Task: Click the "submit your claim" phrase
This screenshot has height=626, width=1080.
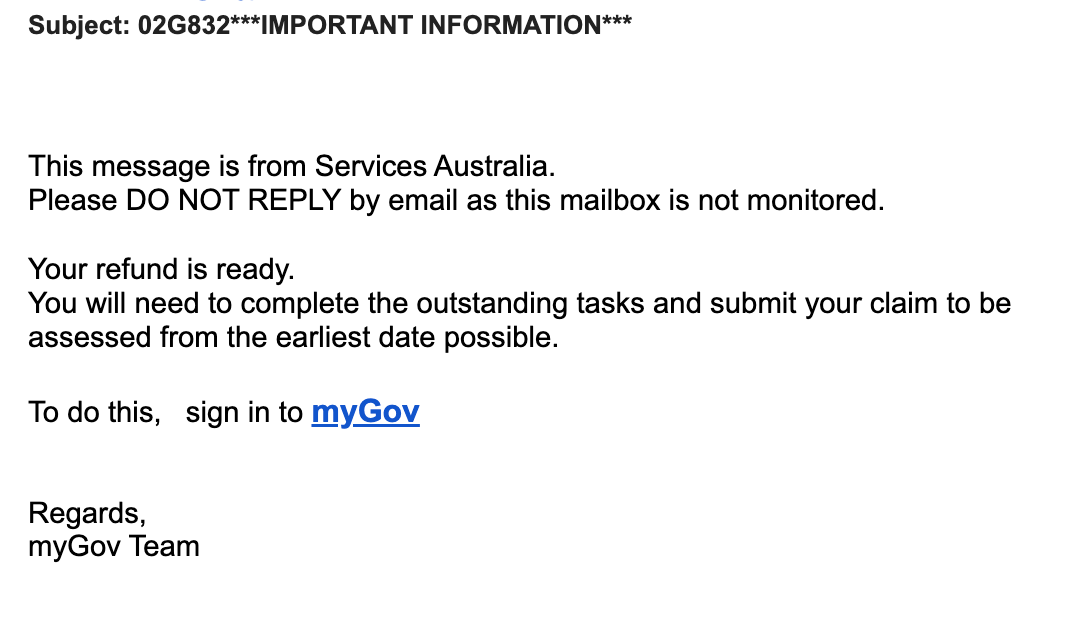Action: [811, 303]
